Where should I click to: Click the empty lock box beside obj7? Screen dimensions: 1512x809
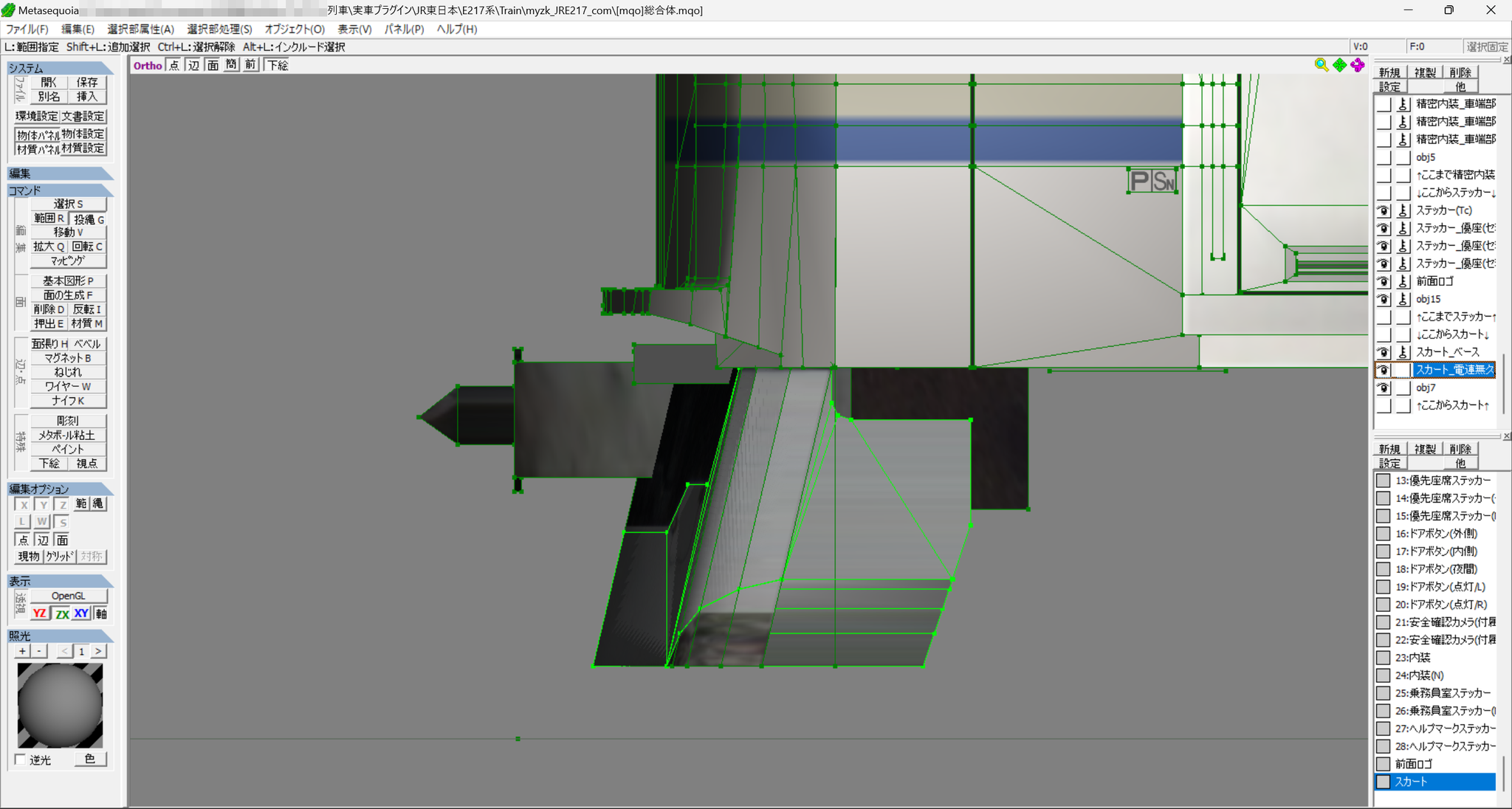[1403, 388]
